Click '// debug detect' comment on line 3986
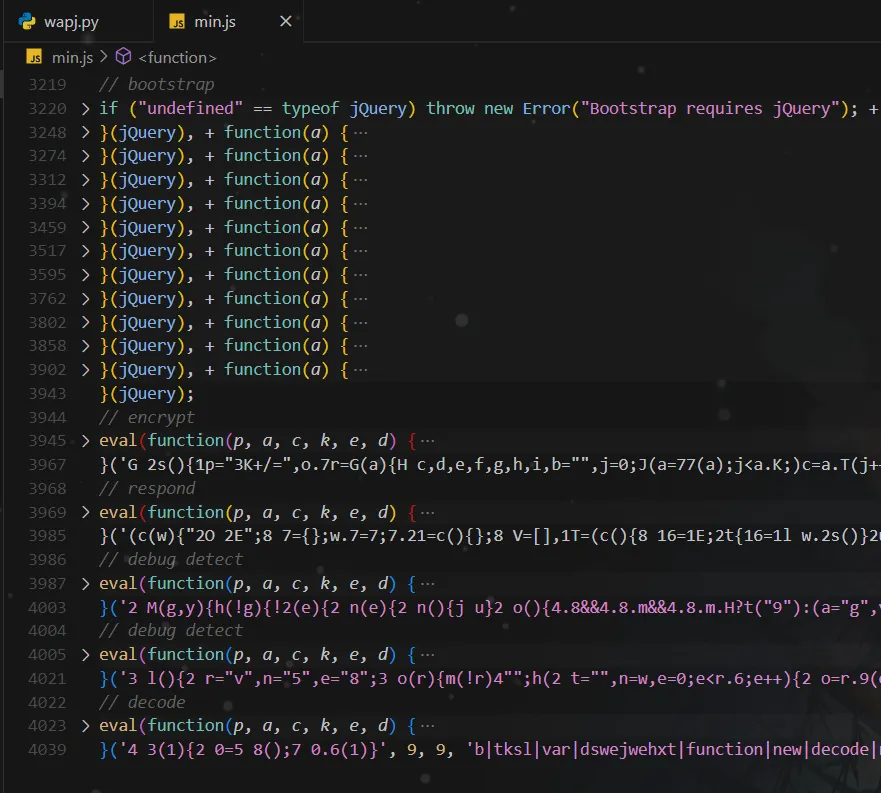The height and width of the screenshot is (793, 881). point(171,560)
